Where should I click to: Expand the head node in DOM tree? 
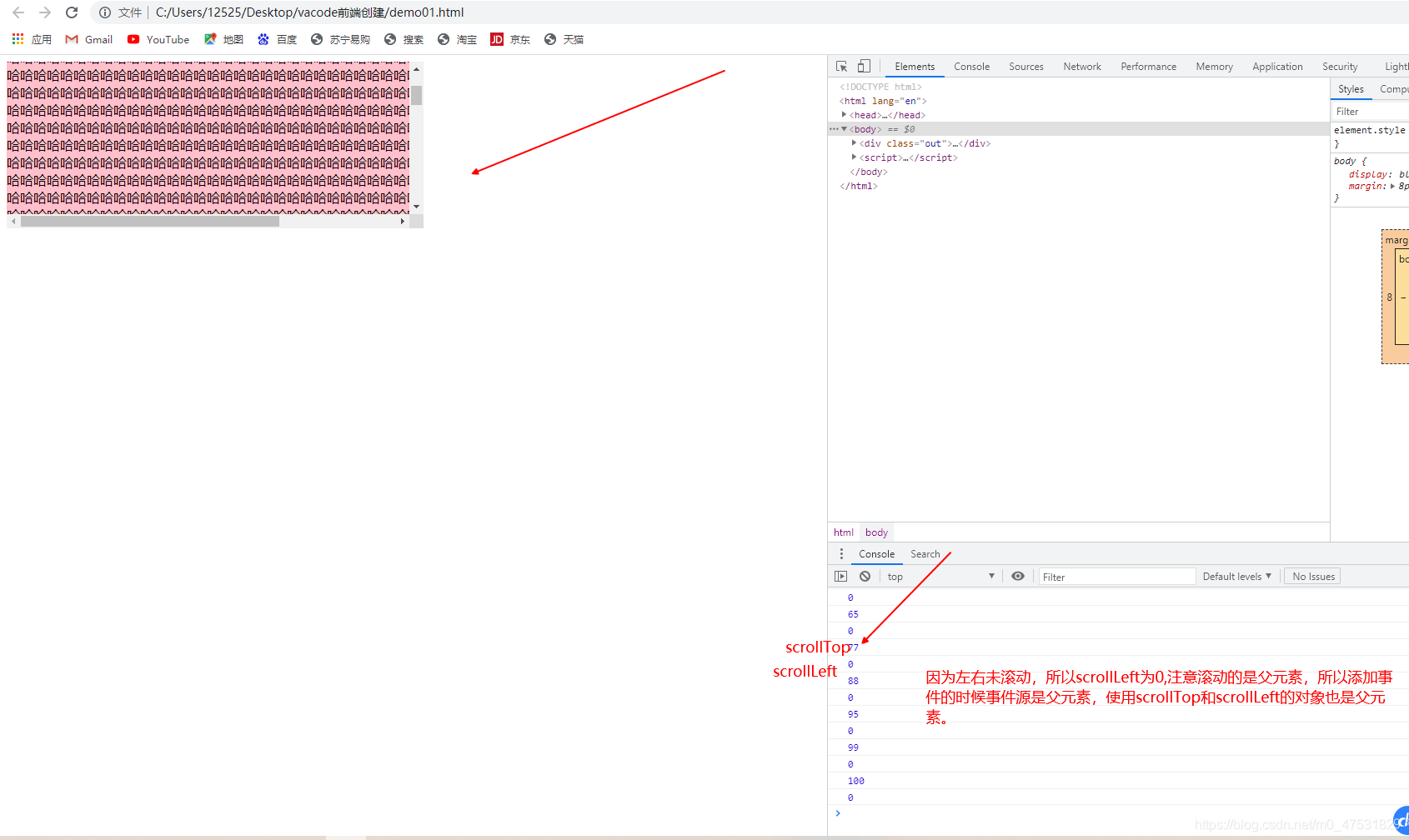tap(844, 115)
